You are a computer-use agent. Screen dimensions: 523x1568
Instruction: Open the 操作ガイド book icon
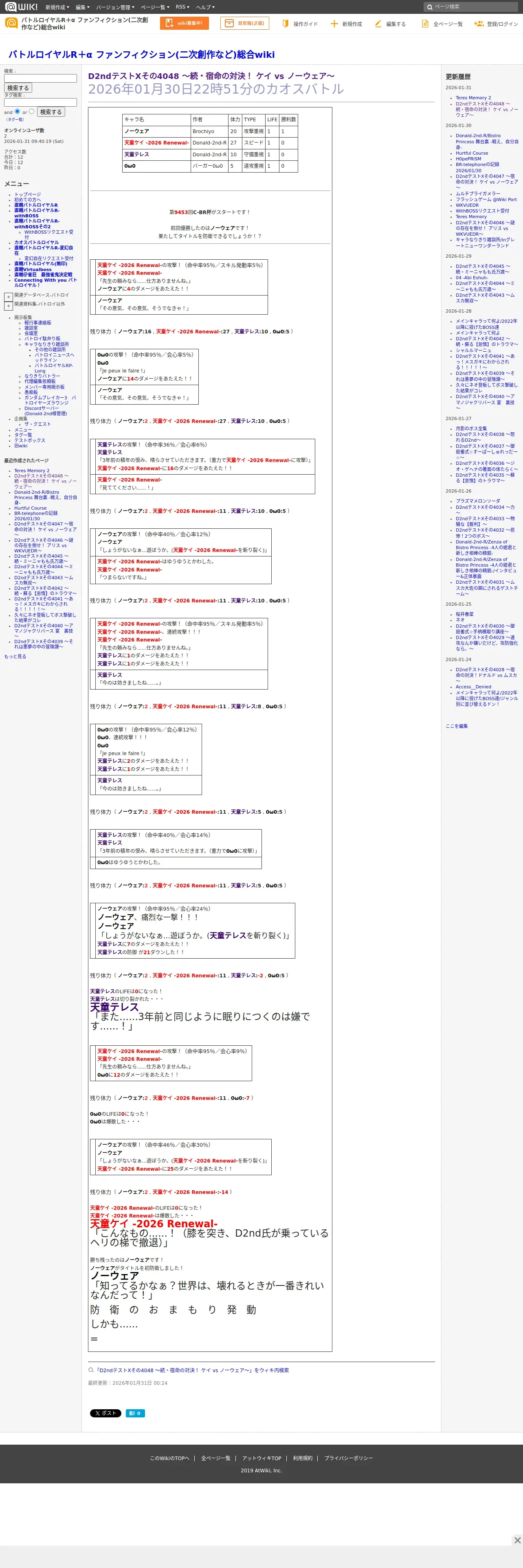pyautogui.click(x=285, y=24)
